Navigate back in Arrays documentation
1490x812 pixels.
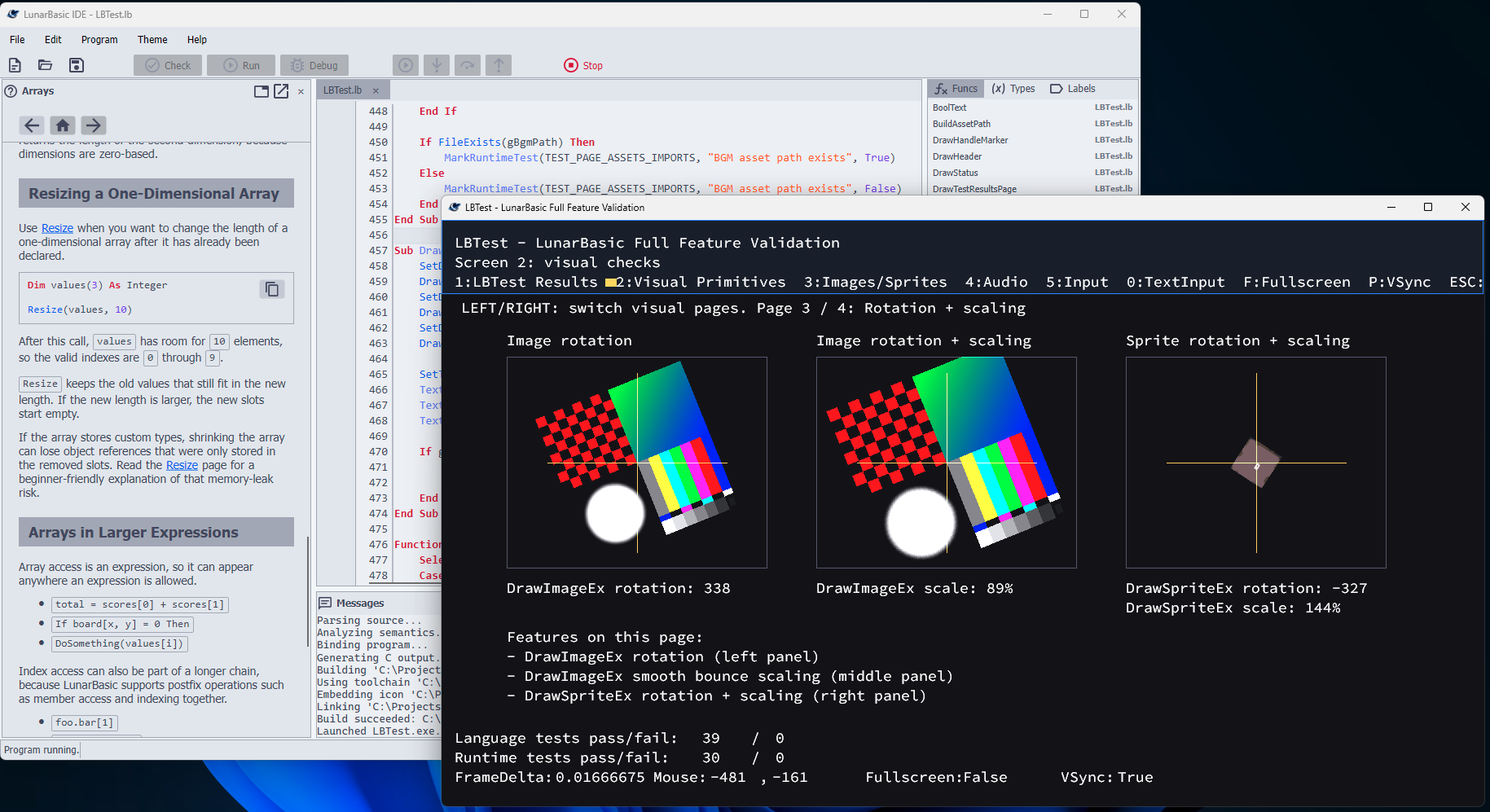[x=32, y=125]
